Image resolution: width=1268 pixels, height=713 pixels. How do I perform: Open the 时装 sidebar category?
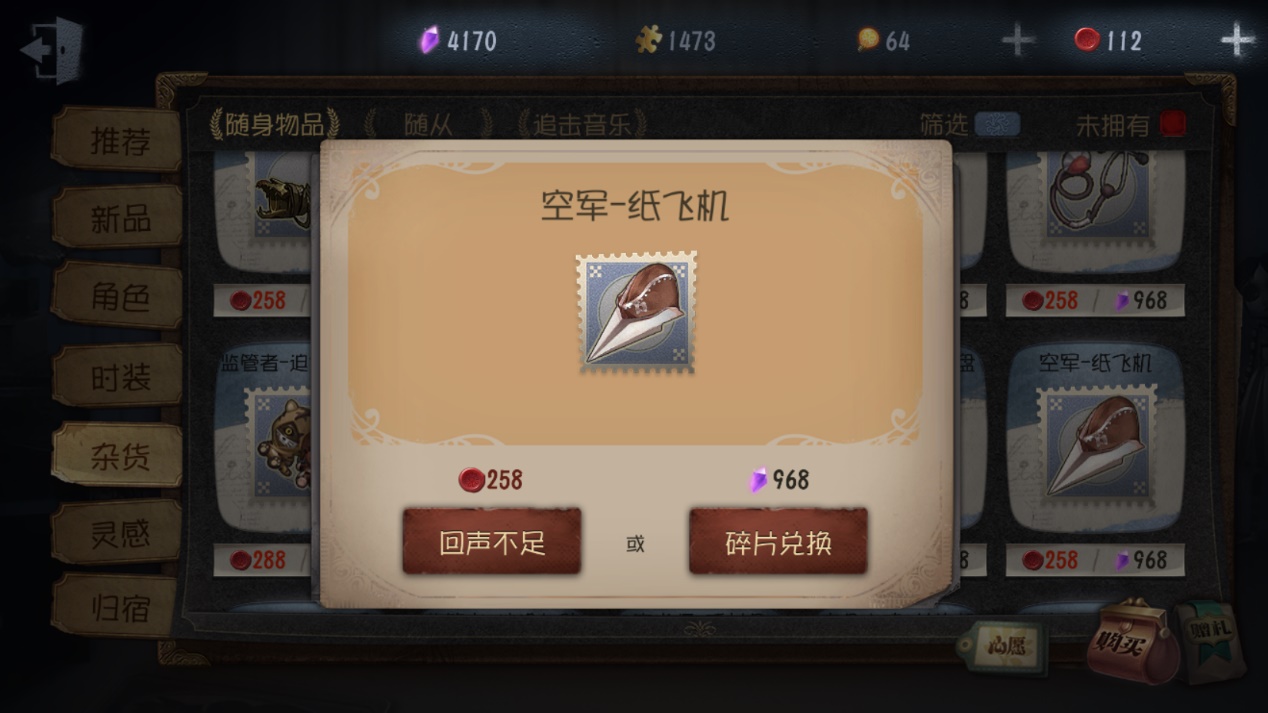118,376
